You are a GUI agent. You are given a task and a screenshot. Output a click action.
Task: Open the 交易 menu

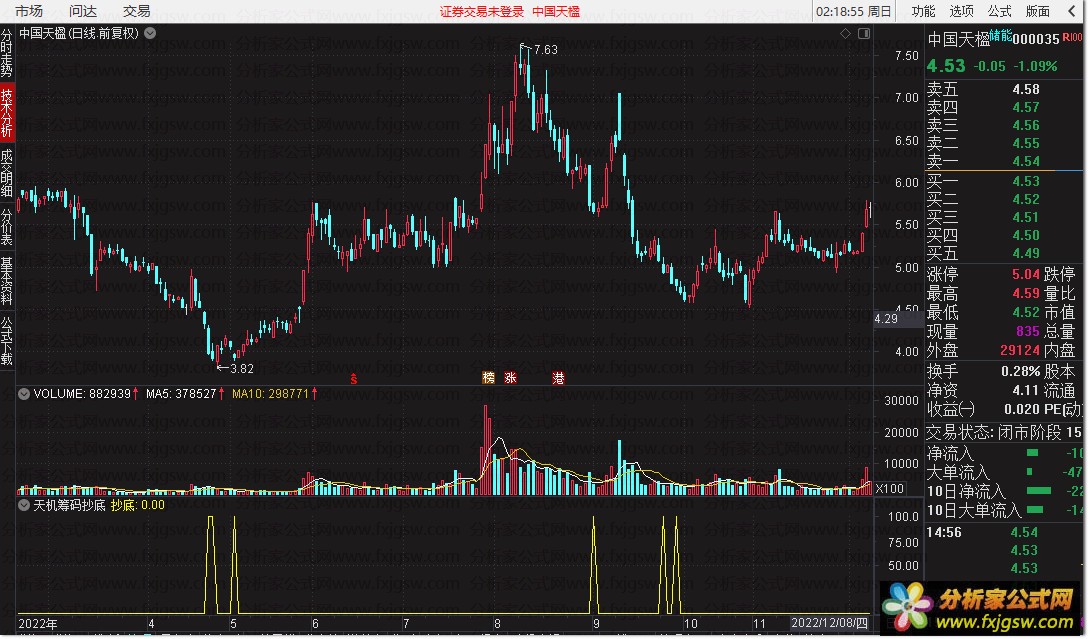point(136,11)
